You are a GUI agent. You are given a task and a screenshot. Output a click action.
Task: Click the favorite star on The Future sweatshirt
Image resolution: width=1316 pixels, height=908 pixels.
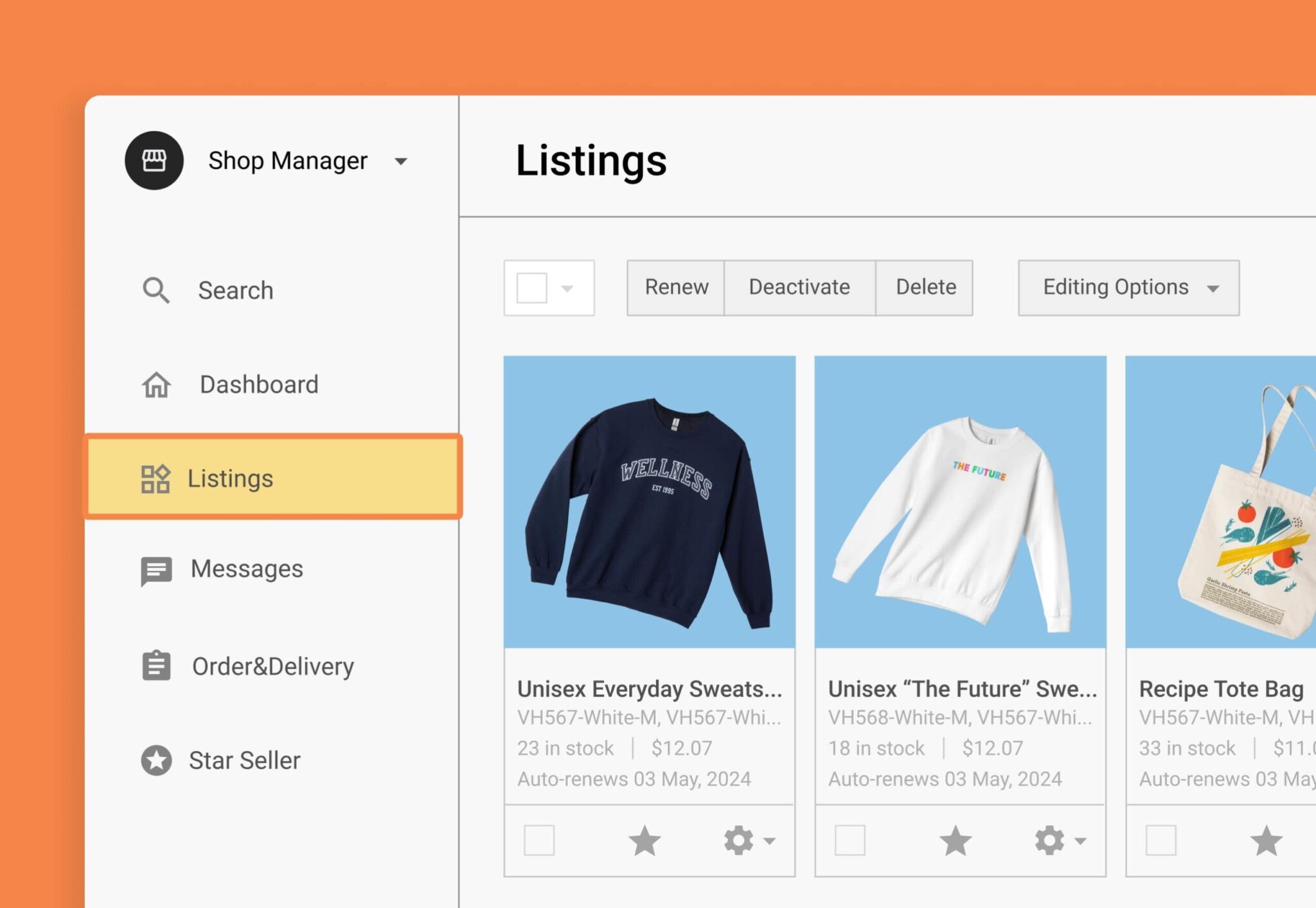(956, 840)
